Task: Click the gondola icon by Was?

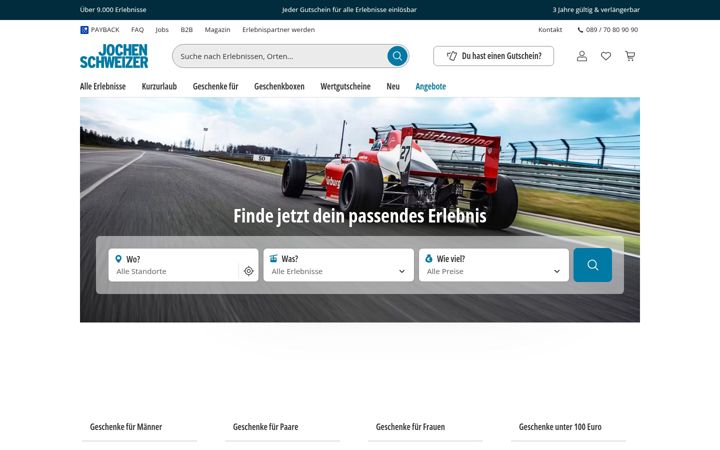Action: 273,259
